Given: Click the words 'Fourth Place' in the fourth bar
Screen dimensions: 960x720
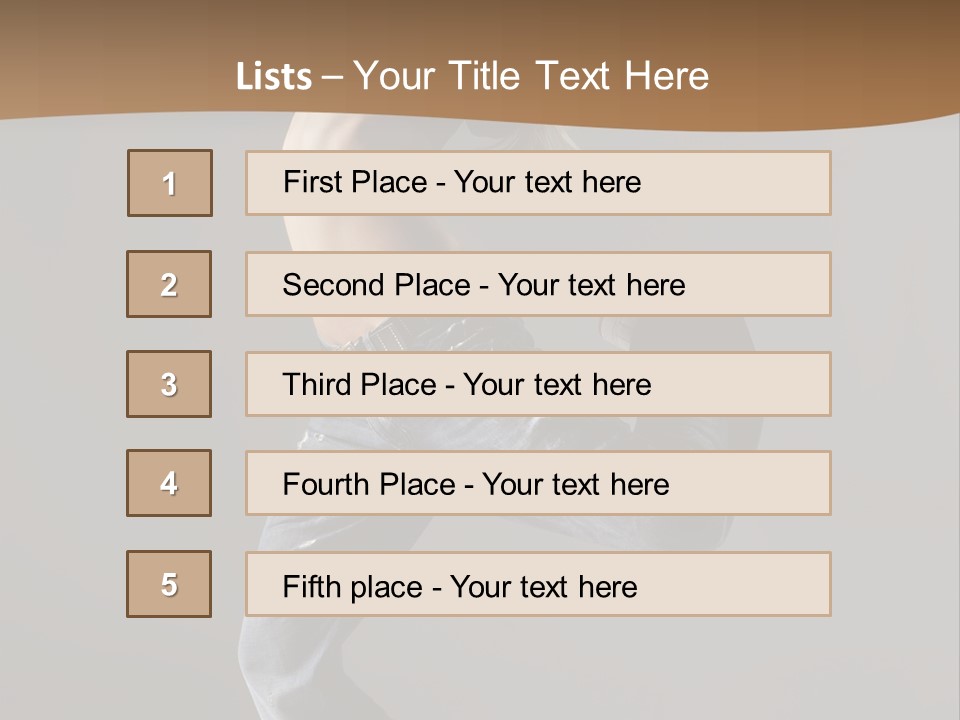Looking at the screenshot, I should [369, 484].
